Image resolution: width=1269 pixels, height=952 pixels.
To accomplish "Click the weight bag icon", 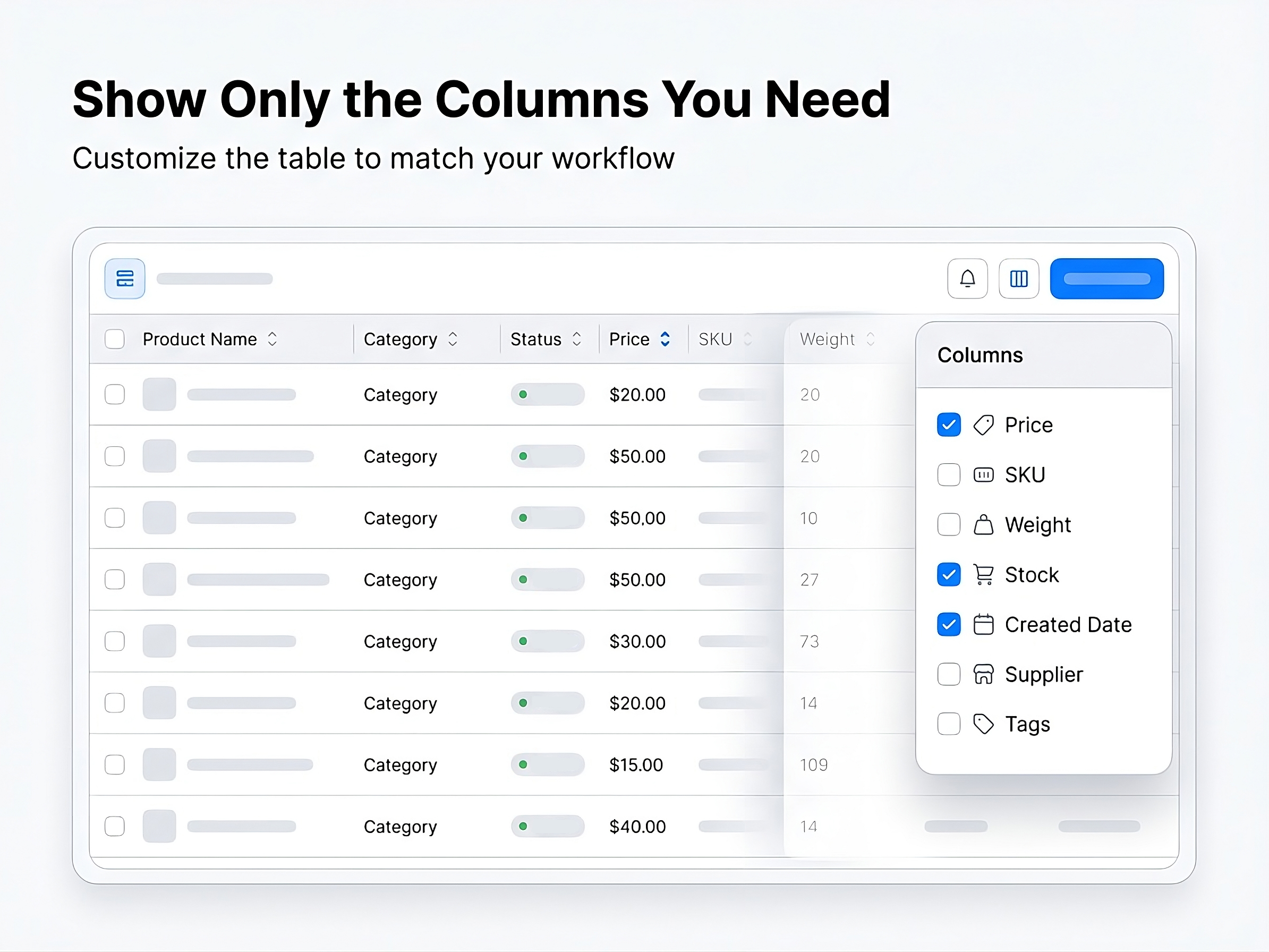I will pos(983,524).
